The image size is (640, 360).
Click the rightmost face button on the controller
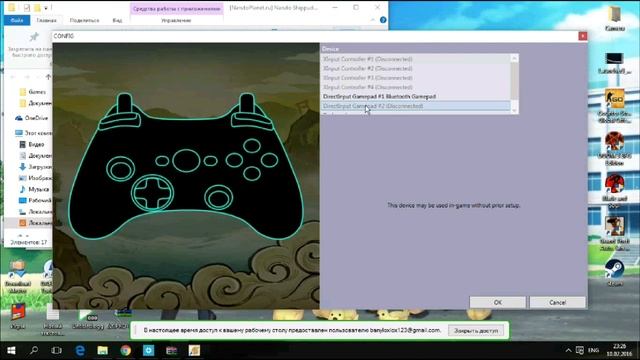tap(269, 160)
